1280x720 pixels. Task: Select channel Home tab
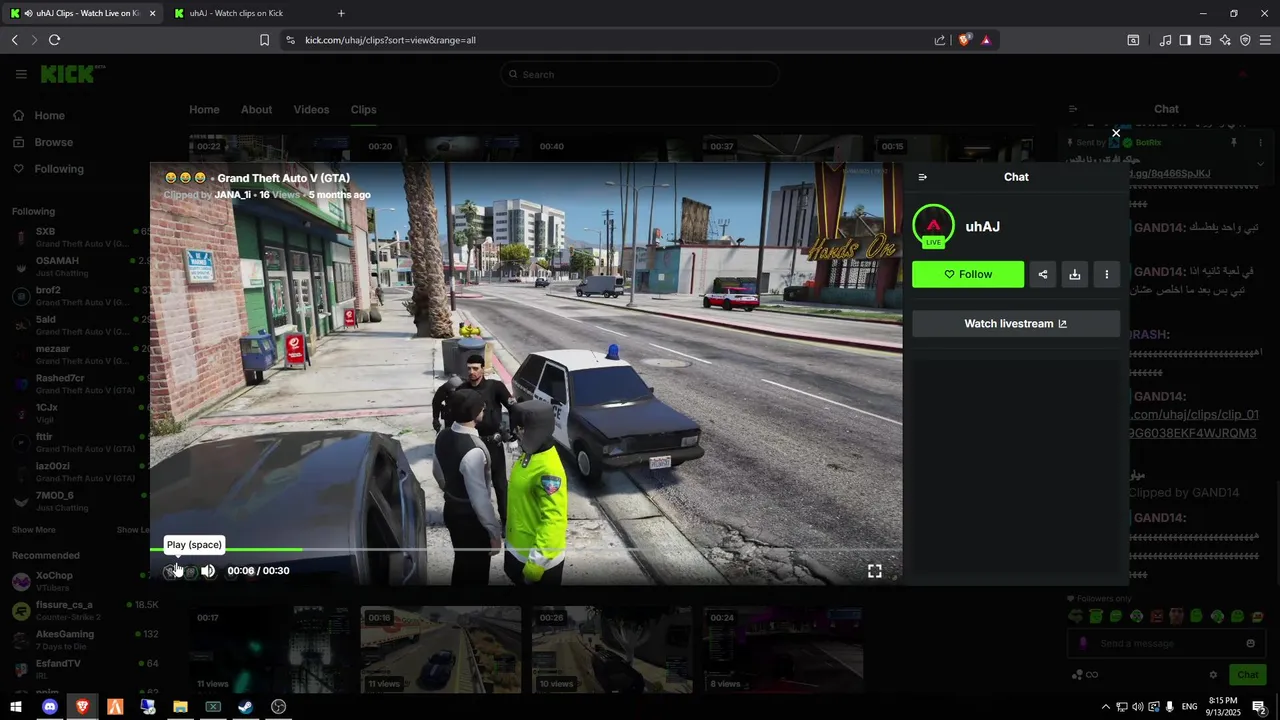point(204,110)
